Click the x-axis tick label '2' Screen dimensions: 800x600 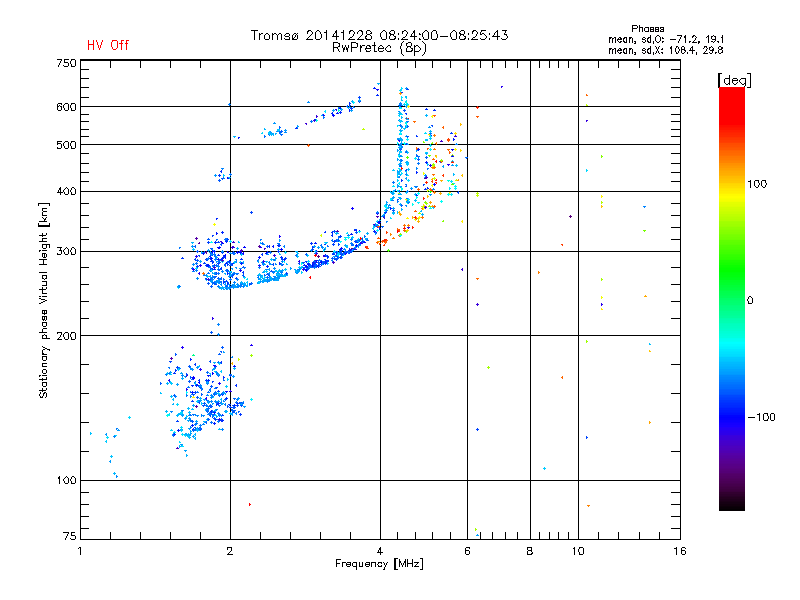(x=230, y=551)
